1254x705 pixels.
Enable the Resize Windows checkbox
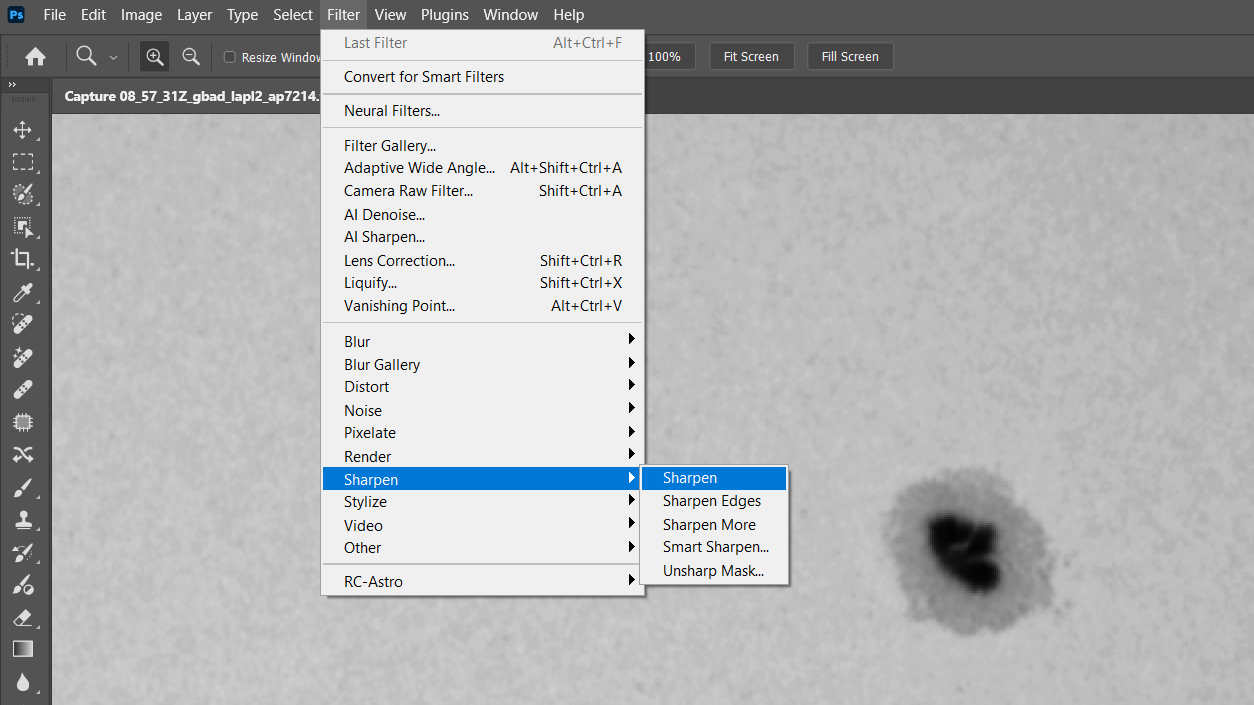(230, 57)
